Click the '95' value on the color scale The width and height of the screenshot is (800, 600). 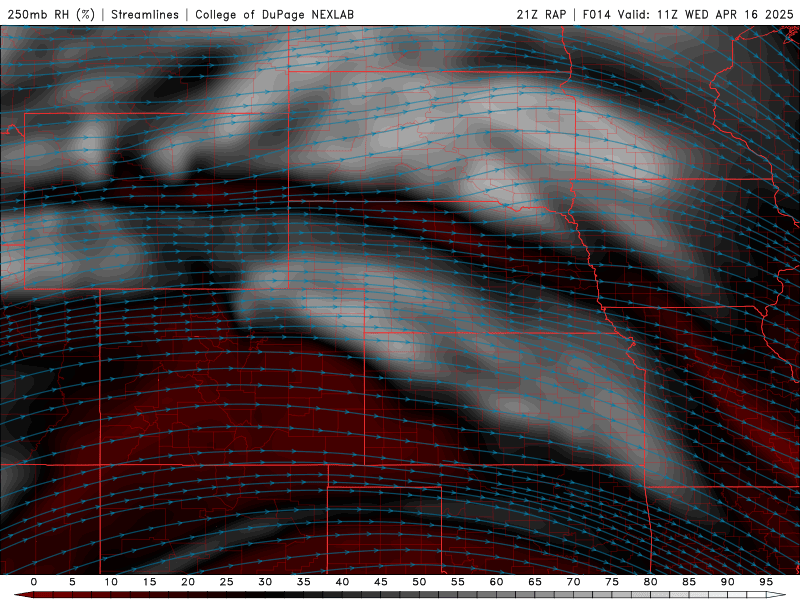pyautogui.click(x=766, y=582)
